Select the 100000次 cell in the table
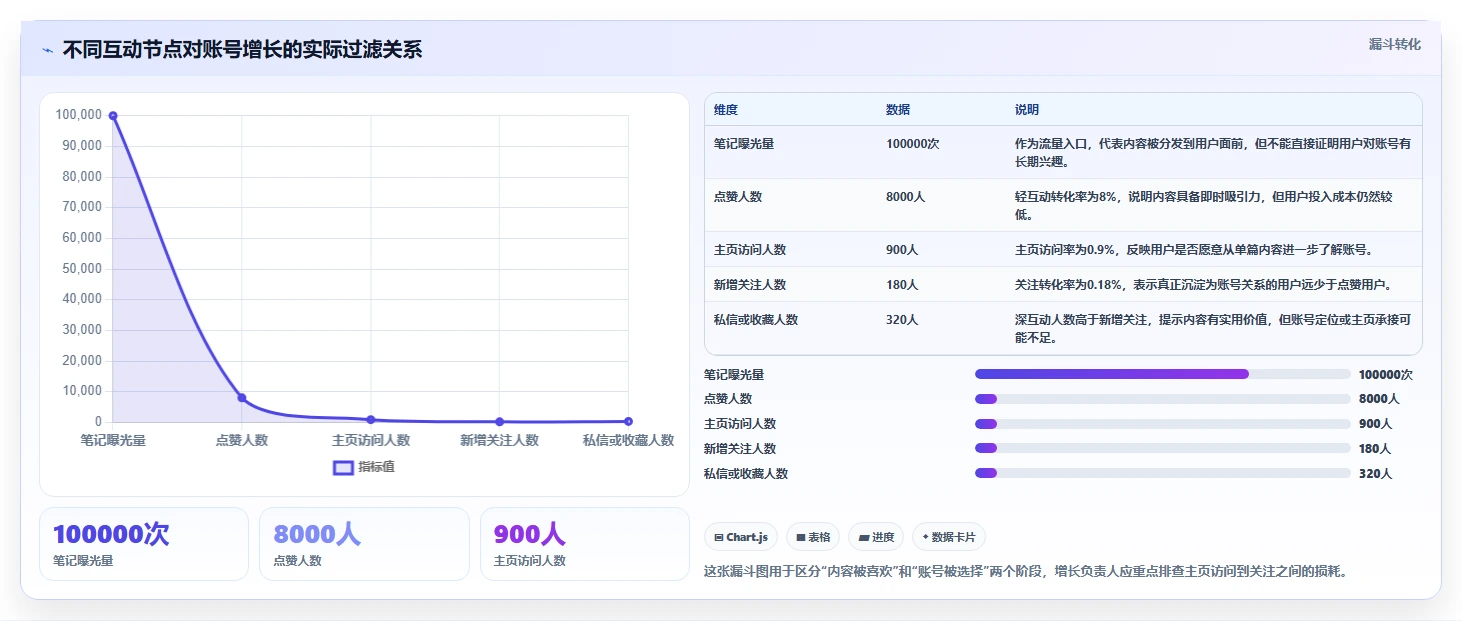This screenshot has height=621, width=1462. 912,144
